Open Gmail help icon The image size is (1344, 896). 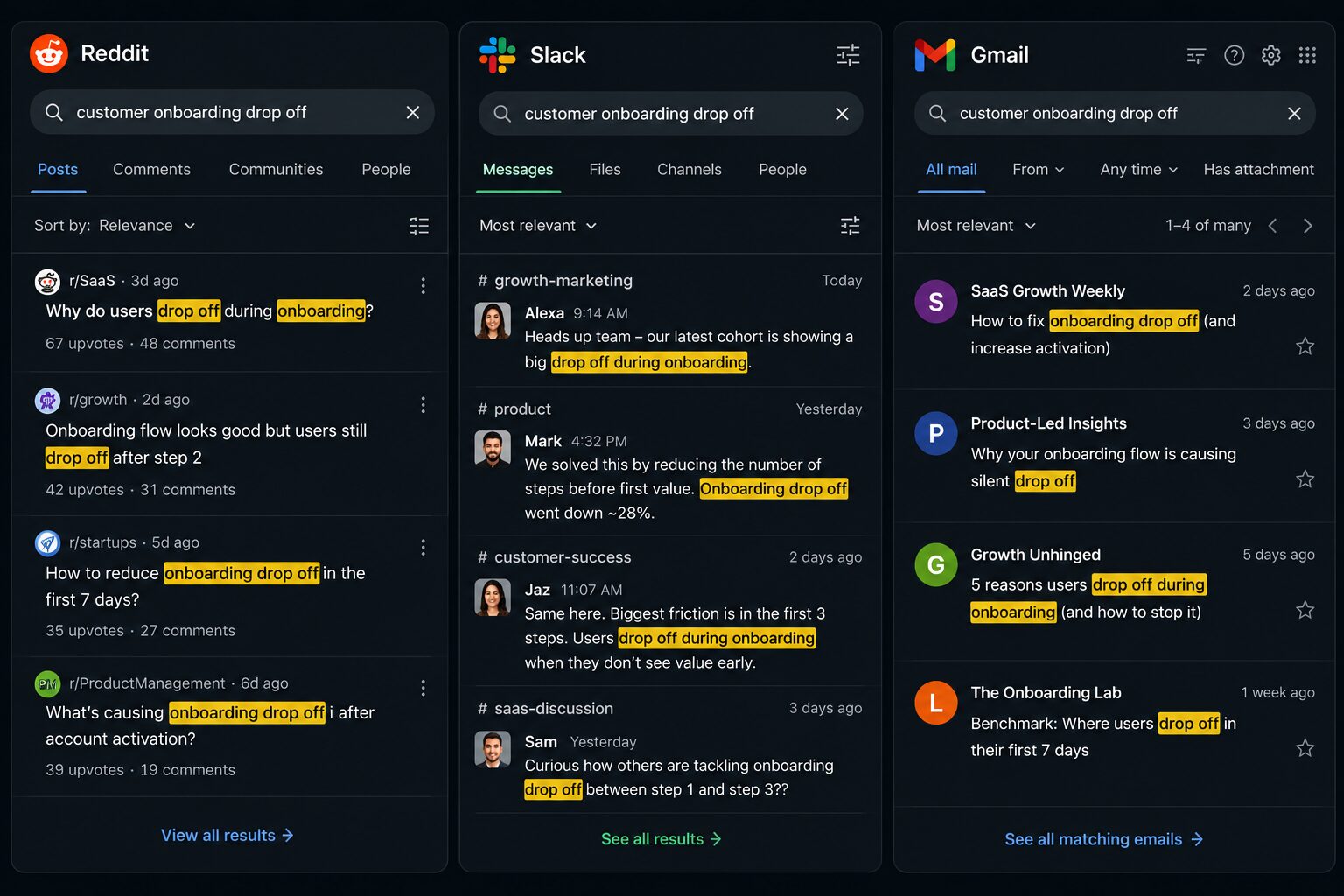[1234, 55]
